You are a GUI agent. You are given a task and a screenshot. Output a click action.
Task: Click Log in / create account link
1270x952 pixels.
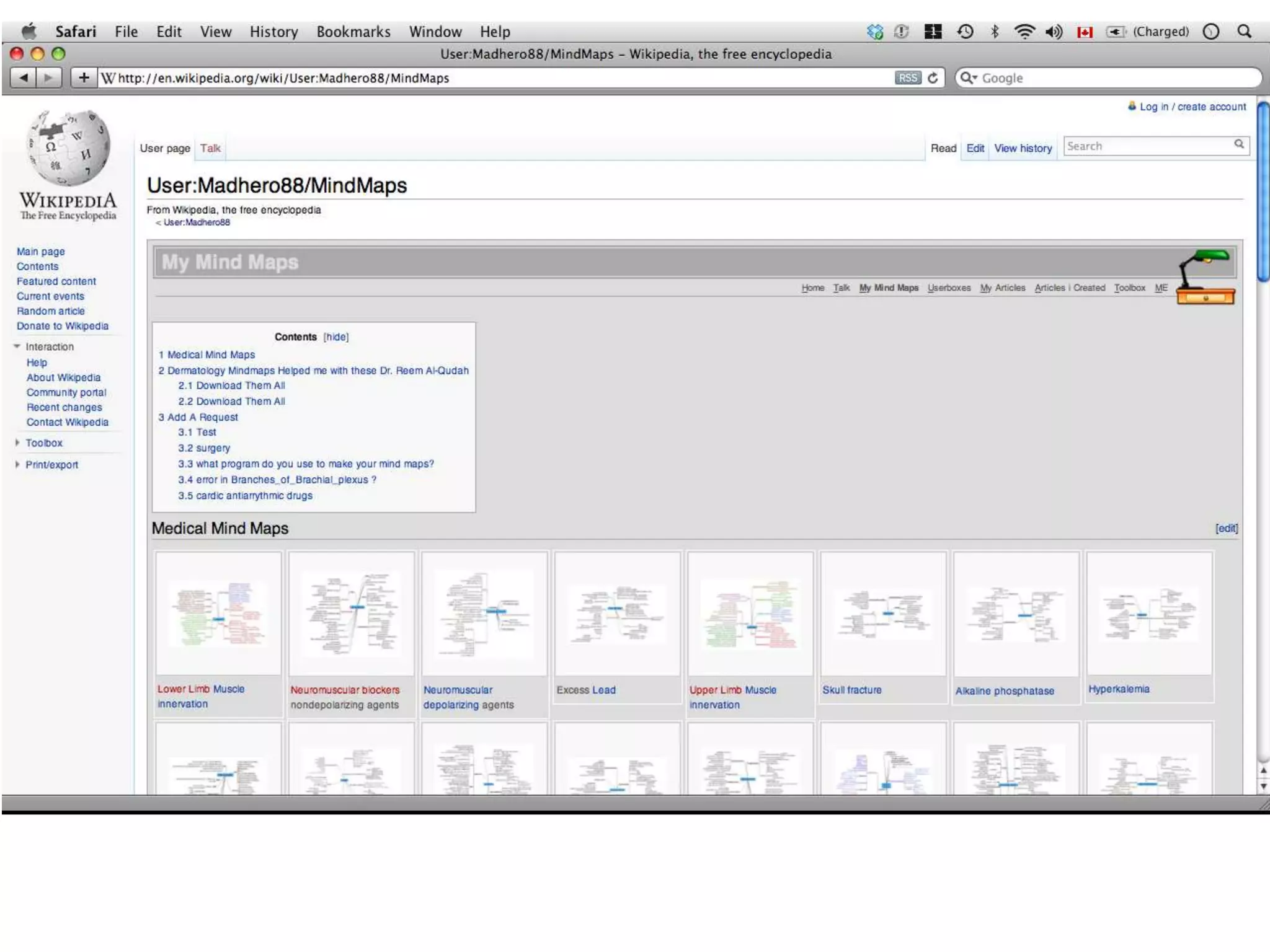[x=1192, y=107]
